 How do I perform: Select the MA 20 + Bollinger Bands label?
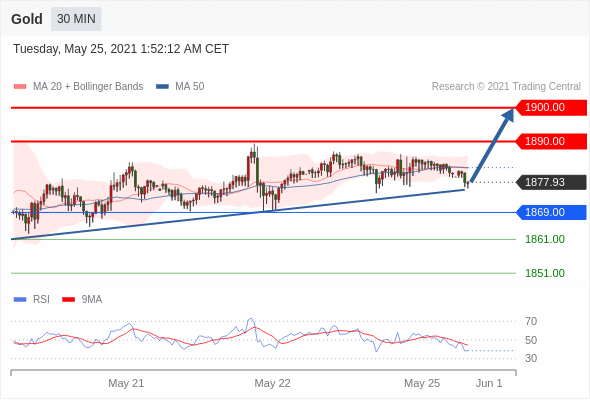pos(88,87)
